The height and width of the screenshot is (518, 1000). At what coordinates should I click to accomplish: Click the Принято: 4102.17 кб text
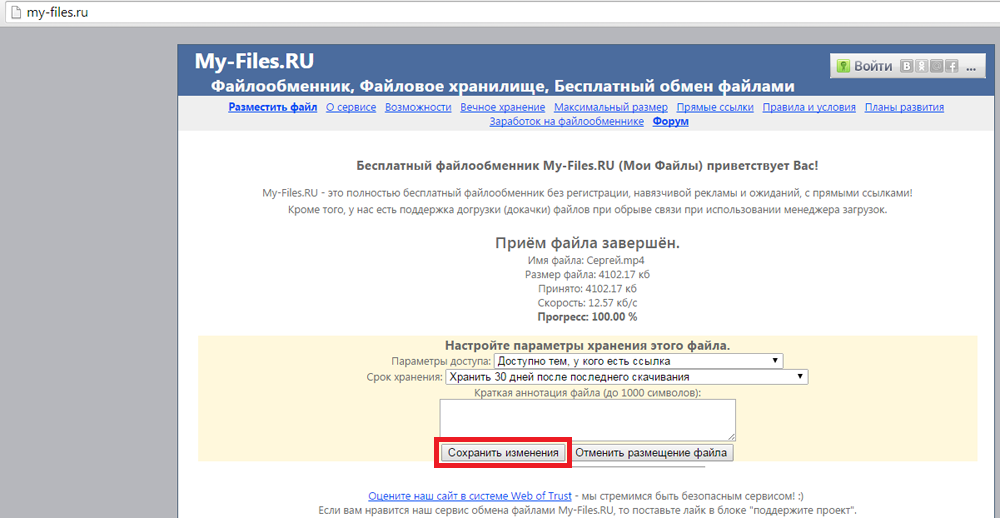click(587, 288)
